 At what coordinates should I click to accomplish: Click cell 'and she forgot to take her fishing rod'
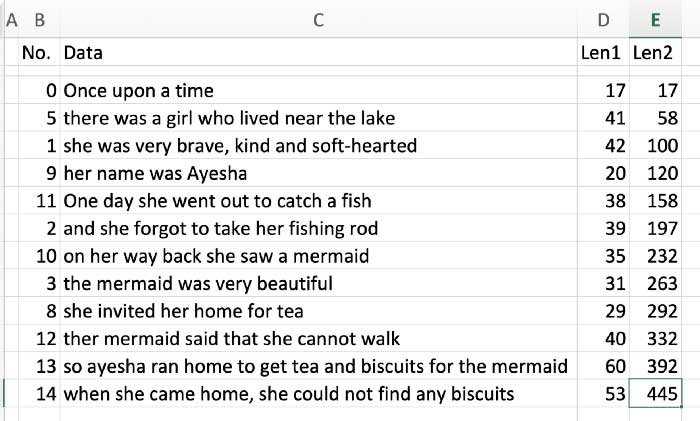click(x=318, y=228)
